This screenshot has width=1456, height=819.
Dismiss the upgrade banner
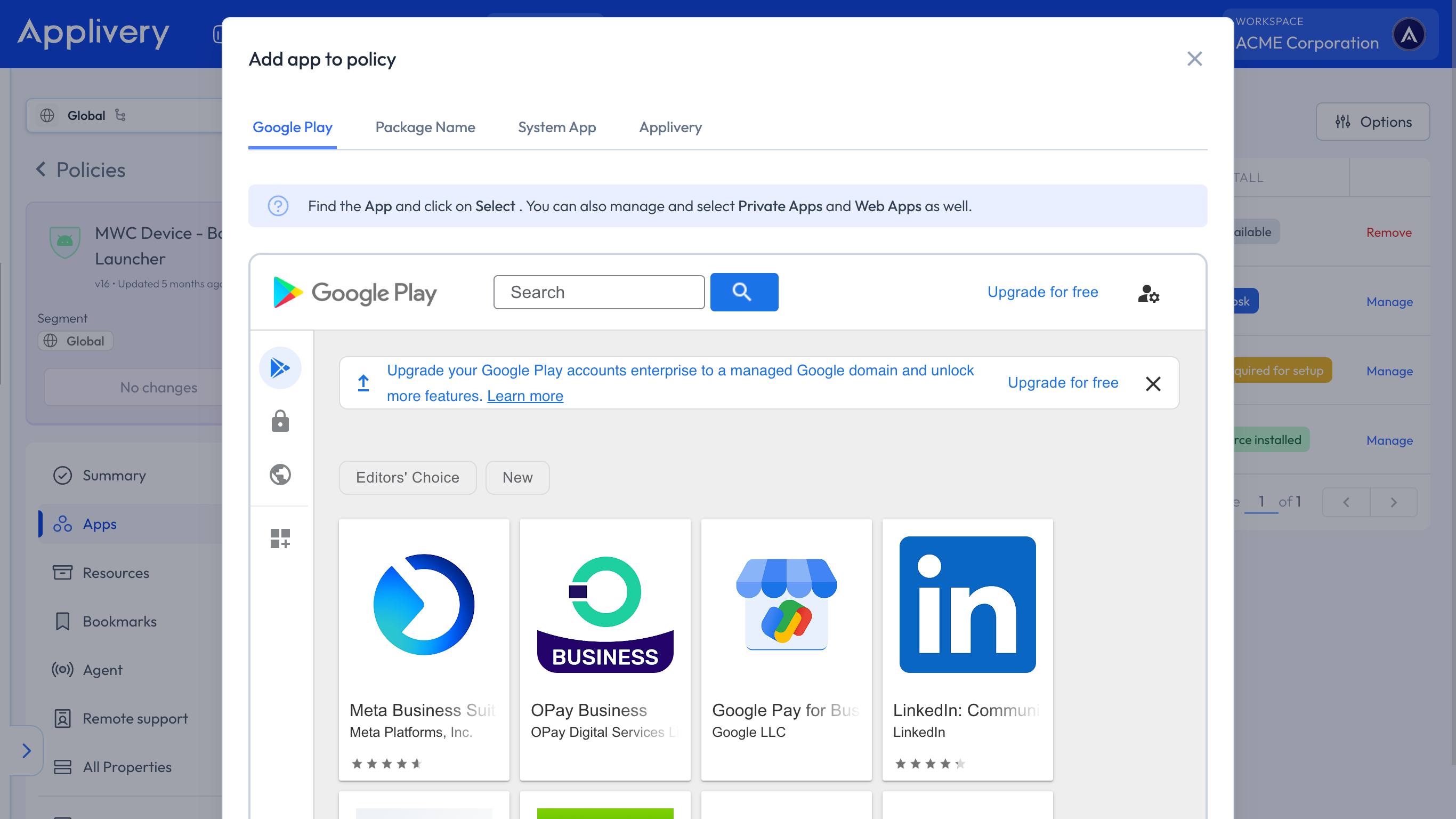click(1153, 383)
